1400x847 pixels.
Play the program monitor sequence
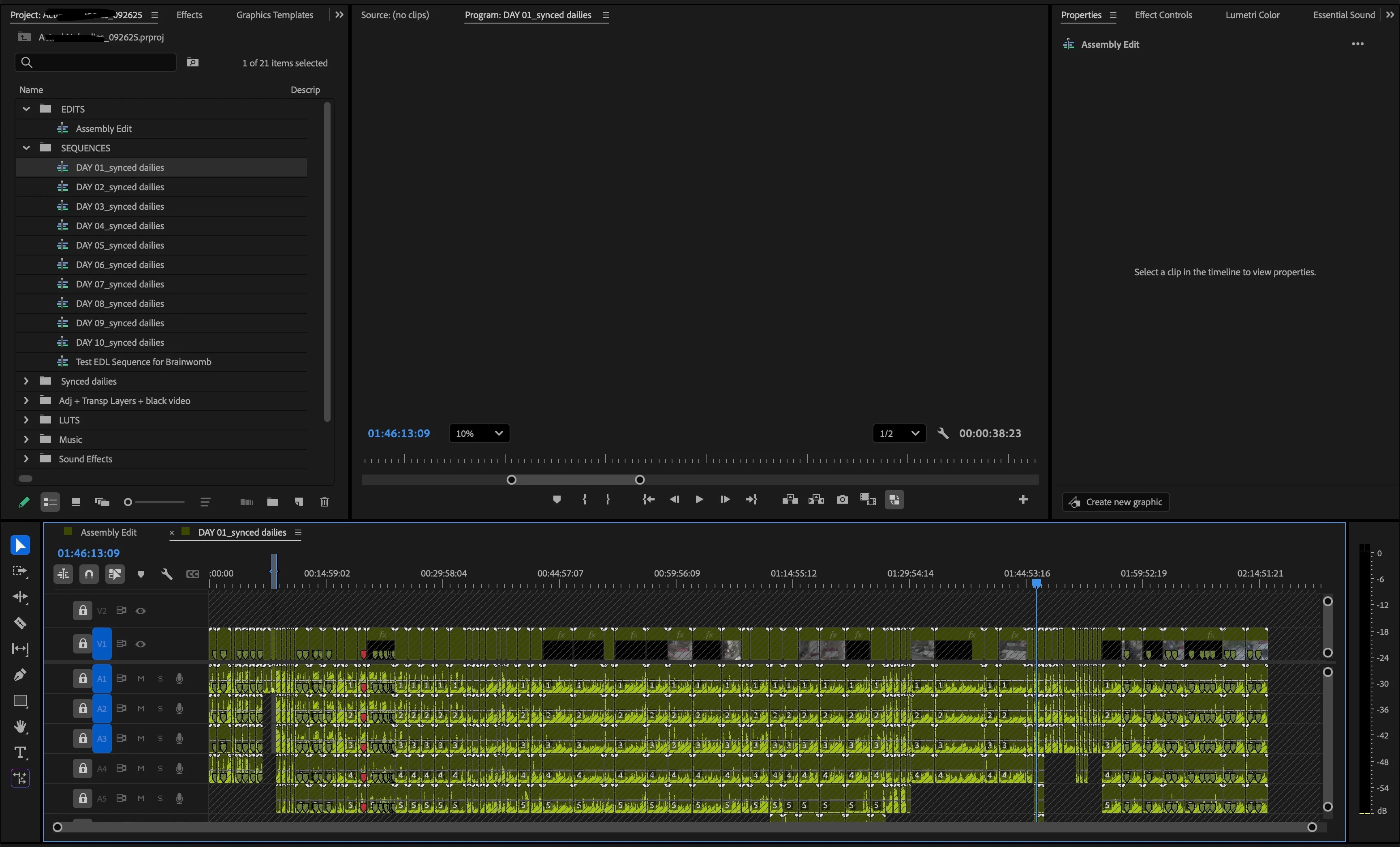[x=699, y=500]
